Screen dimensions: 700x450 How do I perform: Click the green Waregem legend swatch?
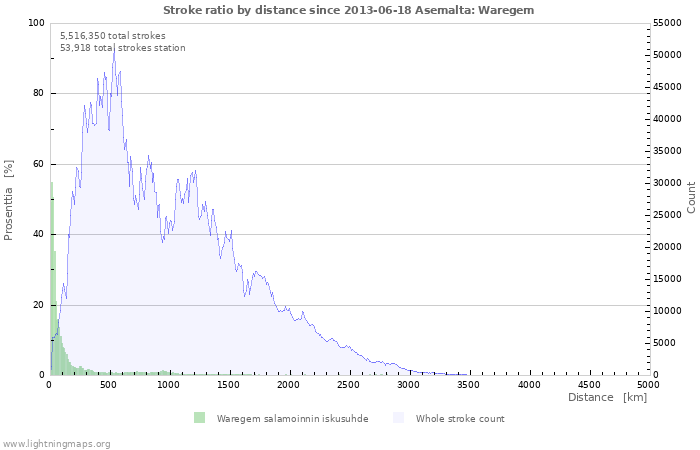[x=199, y=418]
